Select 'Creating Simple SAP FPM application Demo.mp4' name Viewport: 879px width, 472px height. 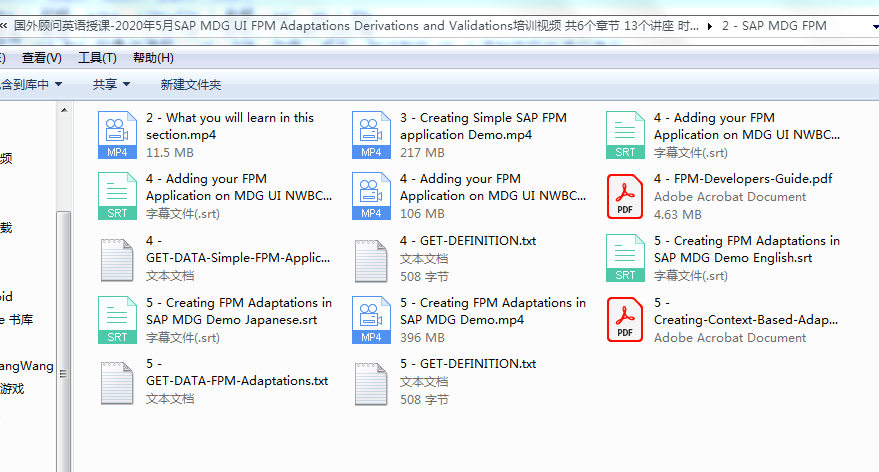(x=483, y=126)
